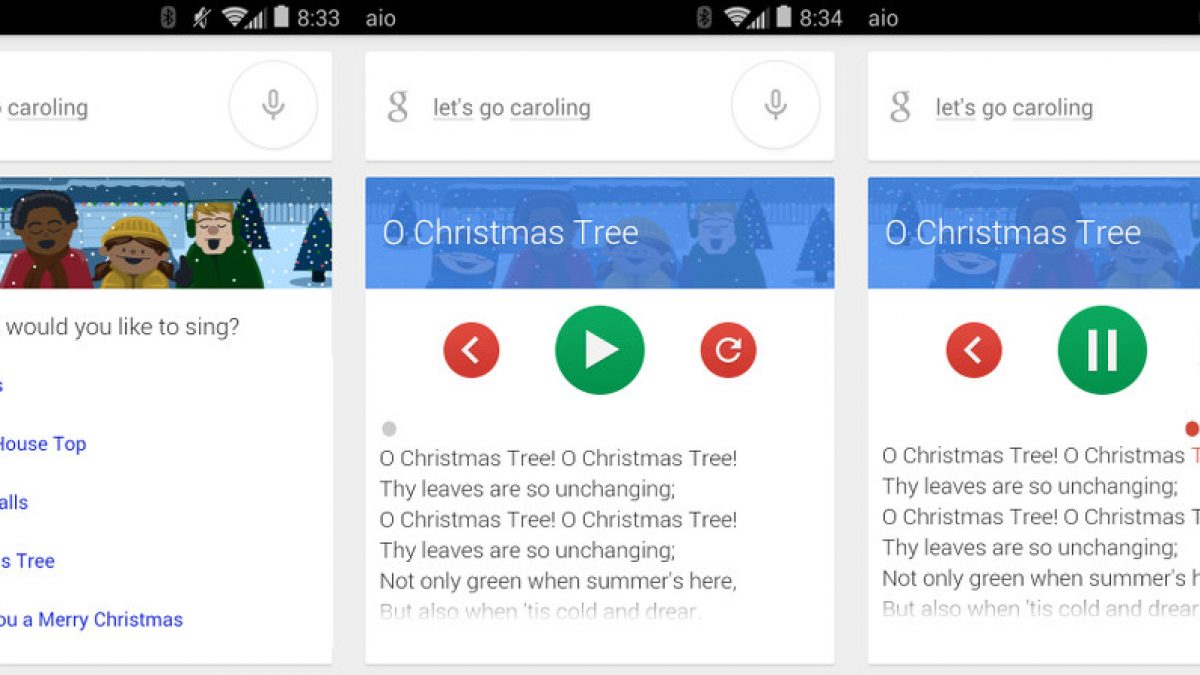Choose the 'House Top' song link
This screenshot has width=1200, height=675.
coord(42,444)
